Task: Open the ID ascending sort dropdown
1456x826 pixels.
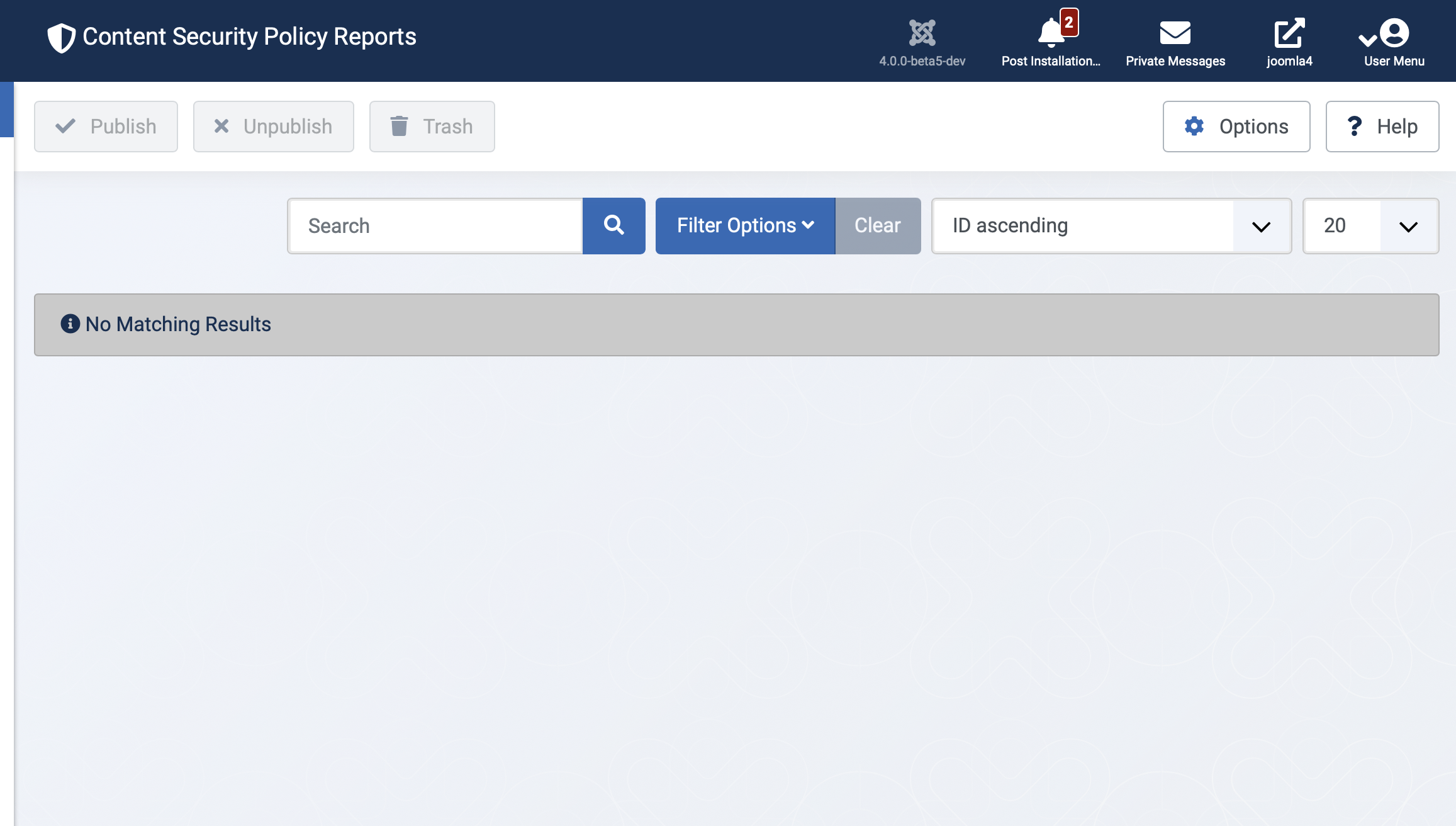Action: click(1112, 226)
